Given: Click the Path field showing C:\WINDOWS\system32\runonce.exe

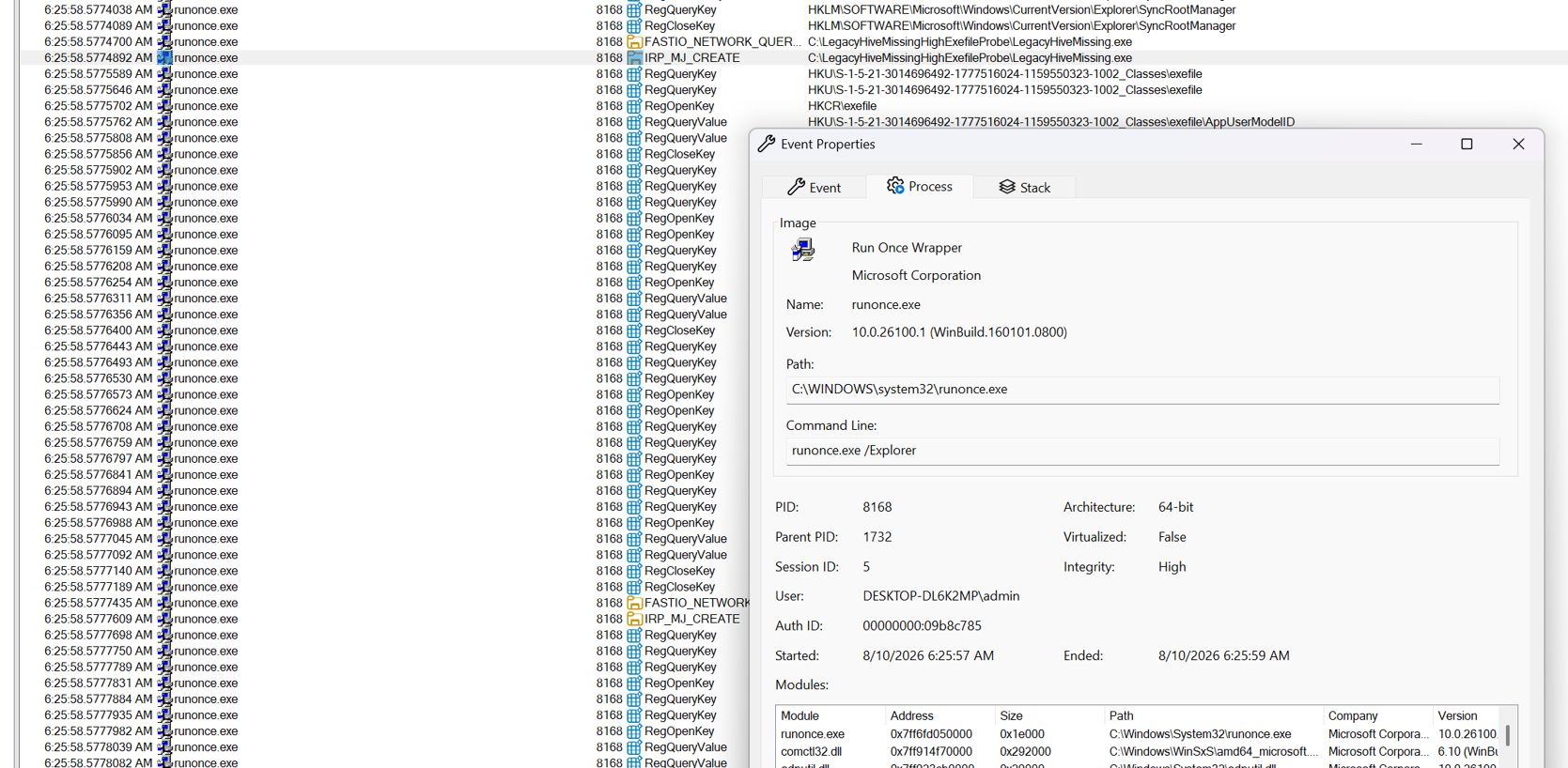Looking at the screenshot, I should (1142, 390).
